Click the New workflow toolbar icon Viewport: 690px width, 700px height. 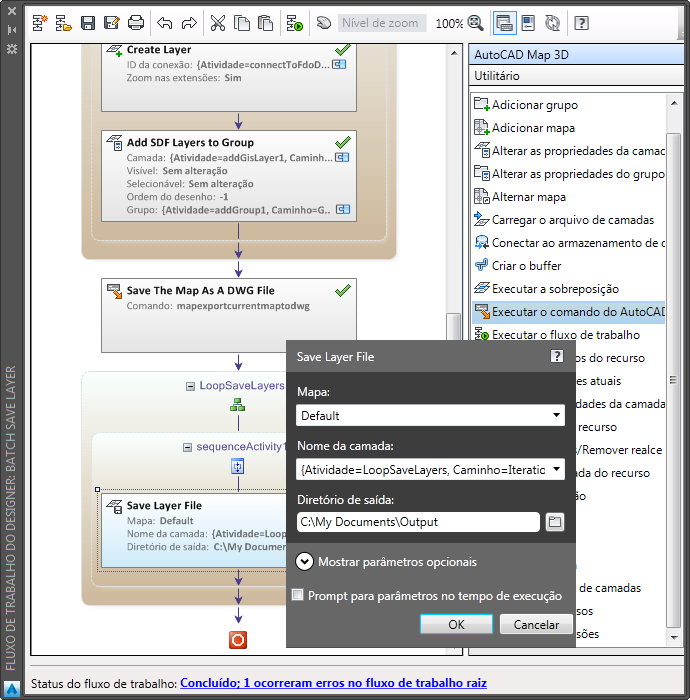pyautogui.click(x=40, y=23)
